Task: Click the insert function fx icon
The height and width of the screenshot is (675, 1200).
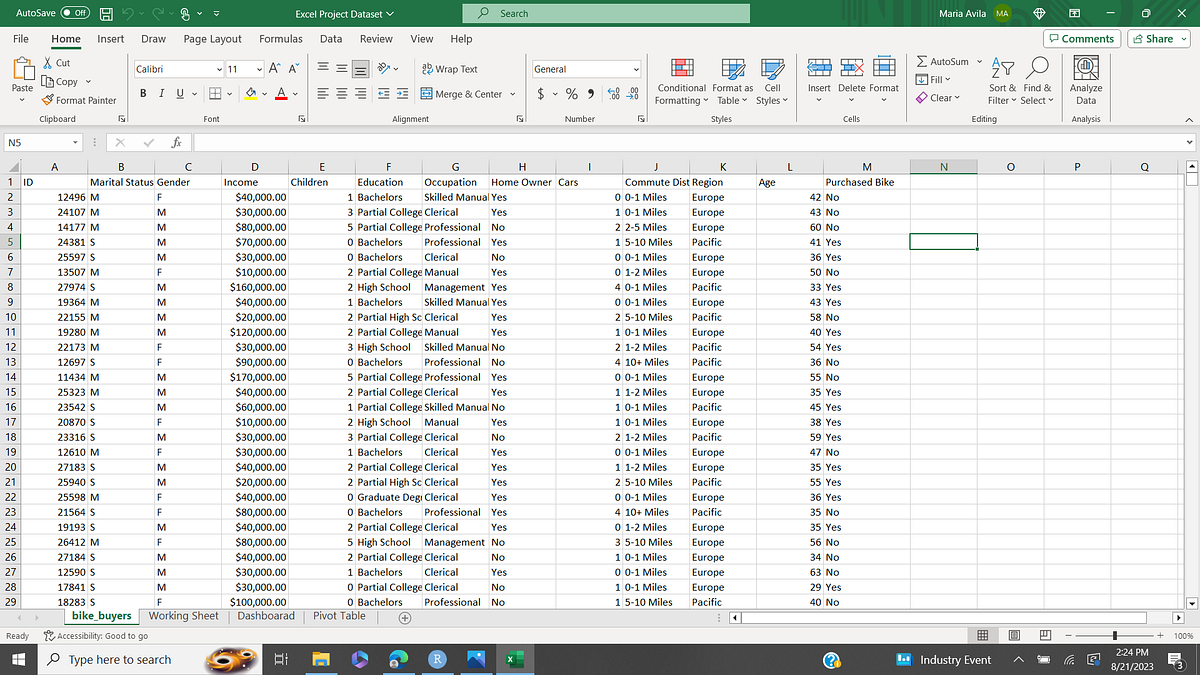Action: pyautogui.click(x=175, y=142)
